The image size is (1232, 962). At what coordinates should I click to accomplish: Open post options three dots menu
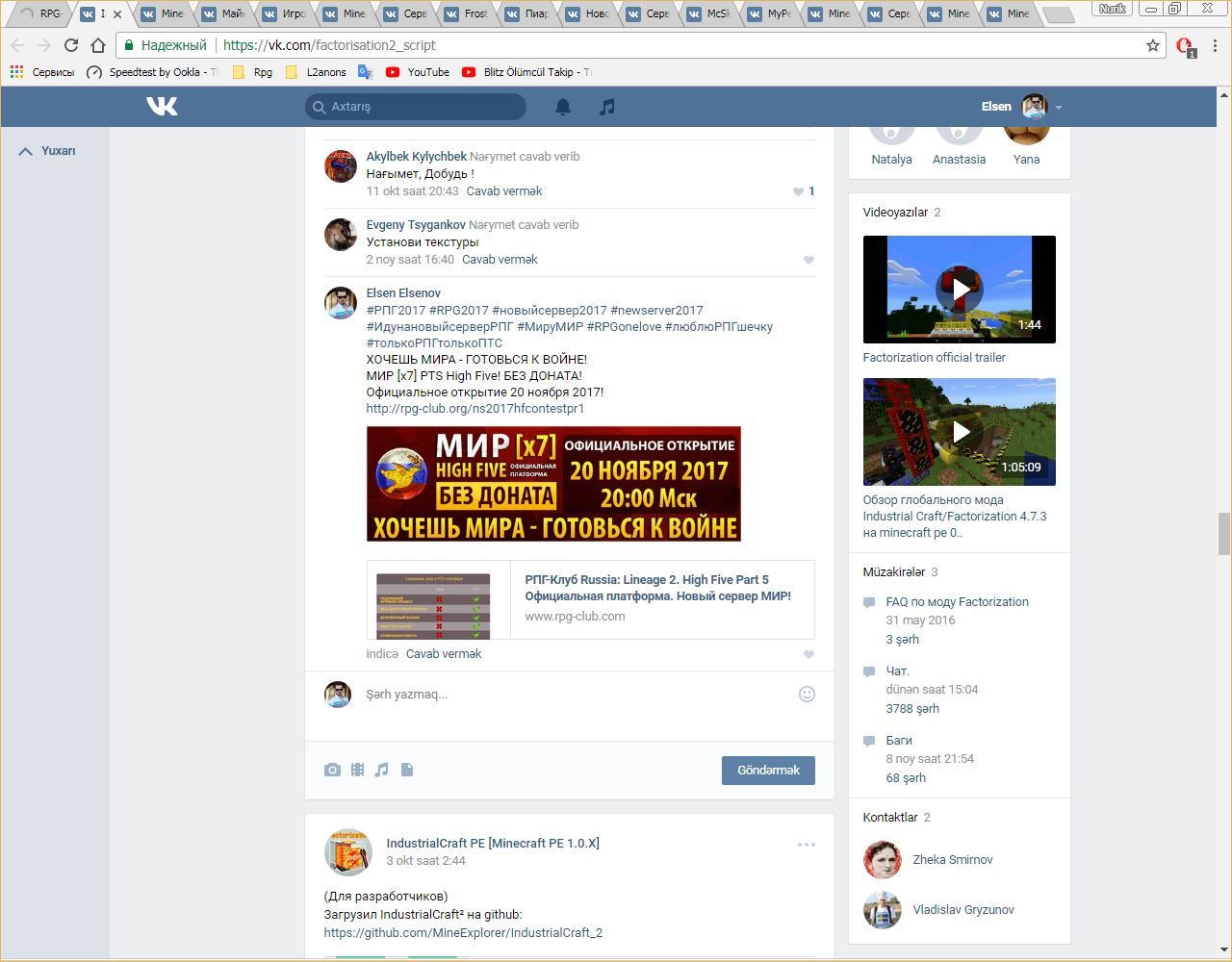click(807, 845)
